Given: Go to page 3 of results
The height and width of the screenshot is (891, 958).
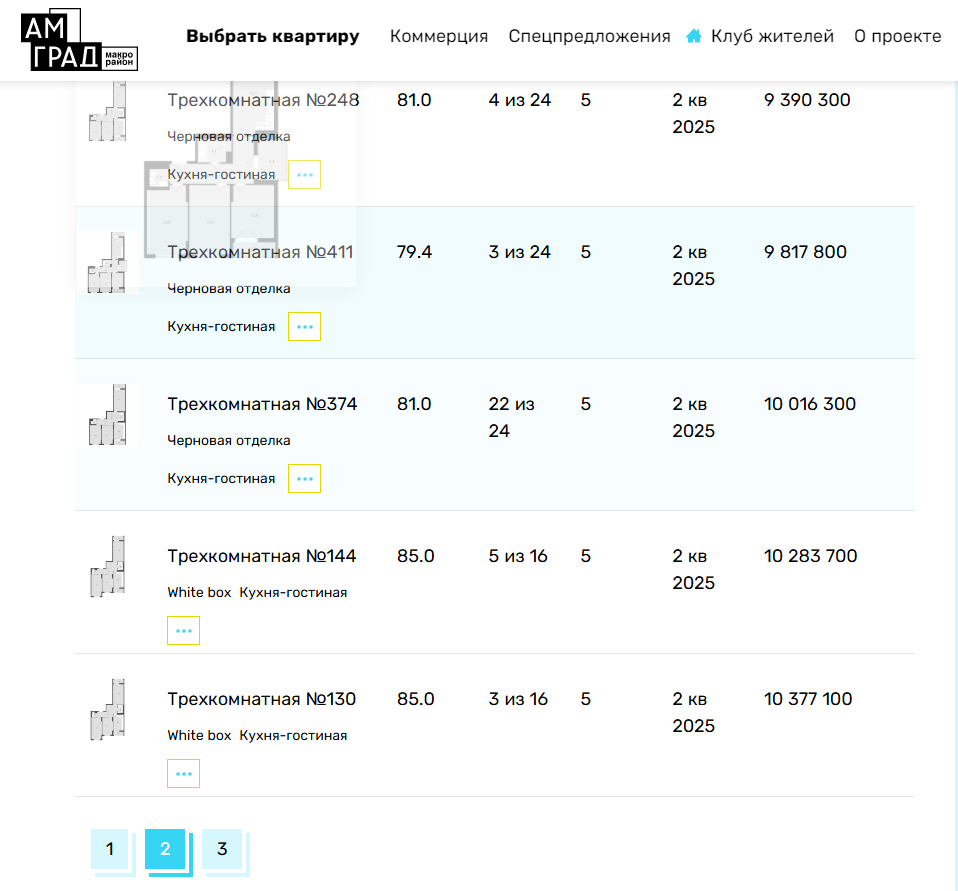Looking at the screenshot, I should pyautogui.click(x=222, y=849).
